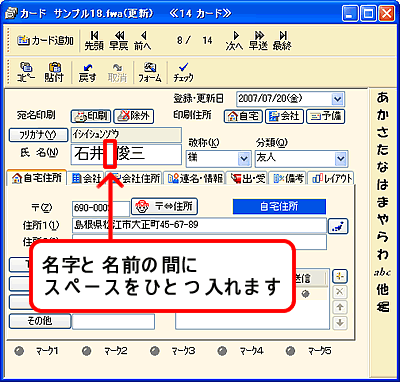This screenshot has height=382, width=400.
Task: Select the ま row index
Action: click(x=383, y=202)
